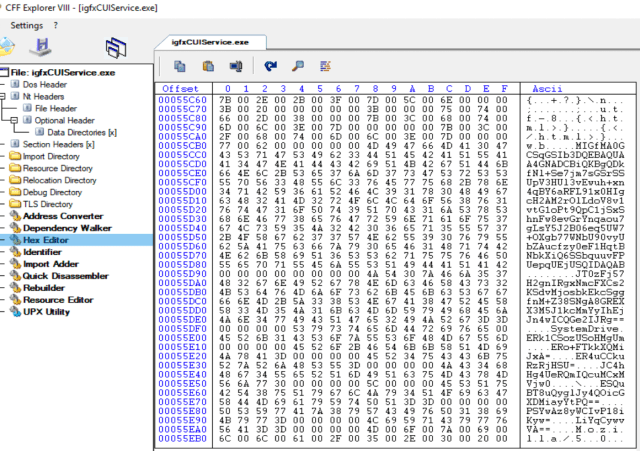Click ASCII text 'CSqGSIb3DQEBAQUA'
Image resolution: width=640 pixels, height=451 pixels.
click(x=575, y=155)
